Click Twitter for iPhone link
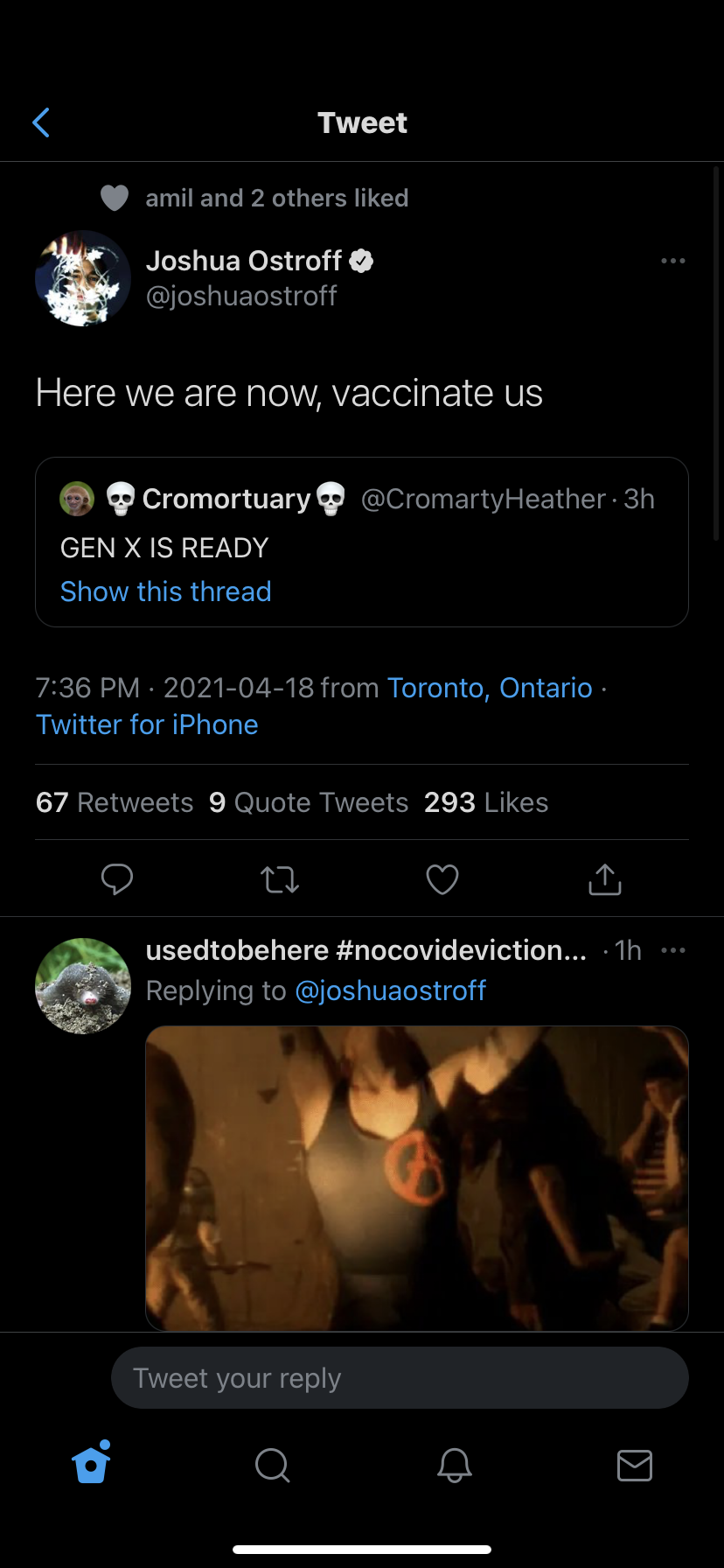Screen dimensions: 724x1568 coord(147,724)
